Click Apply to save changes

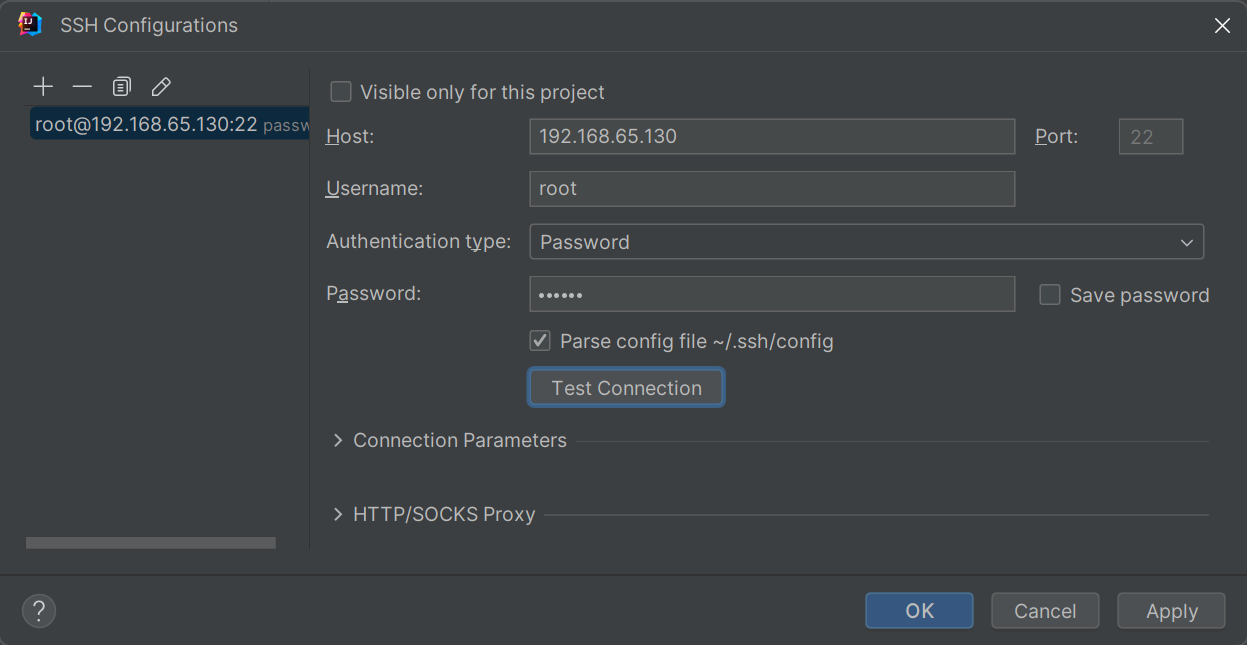point(1171,611)
